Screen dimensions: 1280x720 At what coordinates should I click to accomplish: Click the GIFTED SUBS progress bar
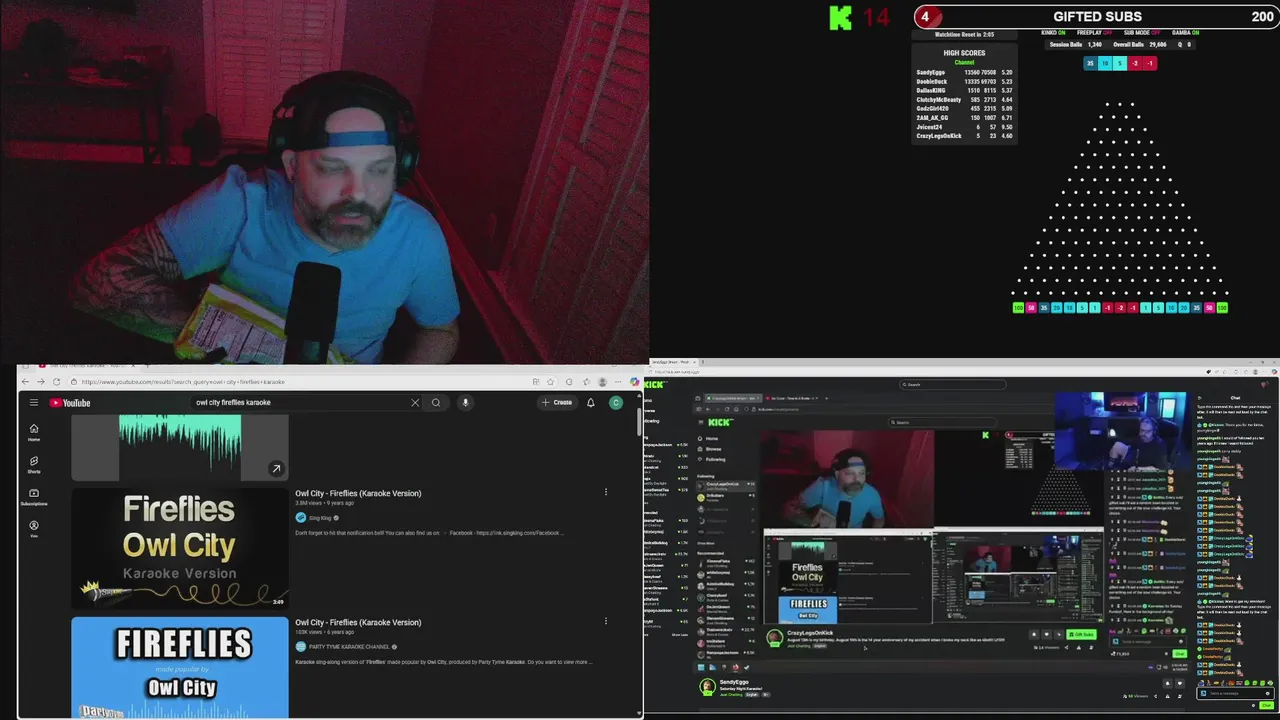1095,16
